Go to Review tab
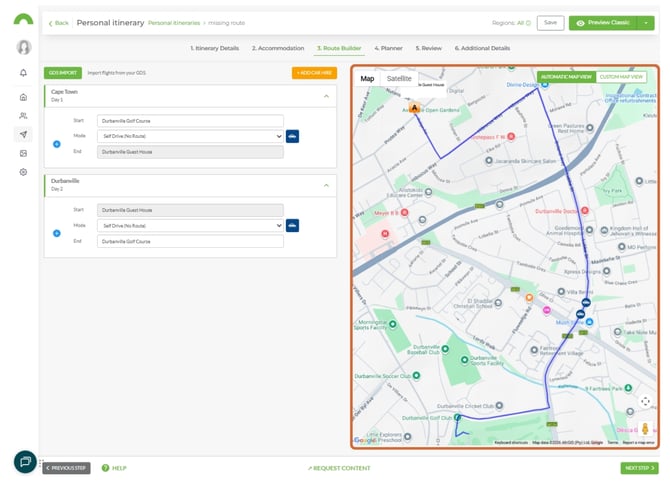Image resolution: width=670 pixels, height=482 pixels. [429, 48]
